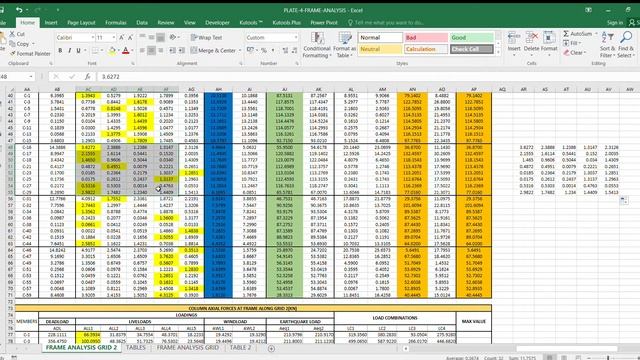Toggle Underline formatting
The height and width of the screenshot is (360, 640).
78,51
